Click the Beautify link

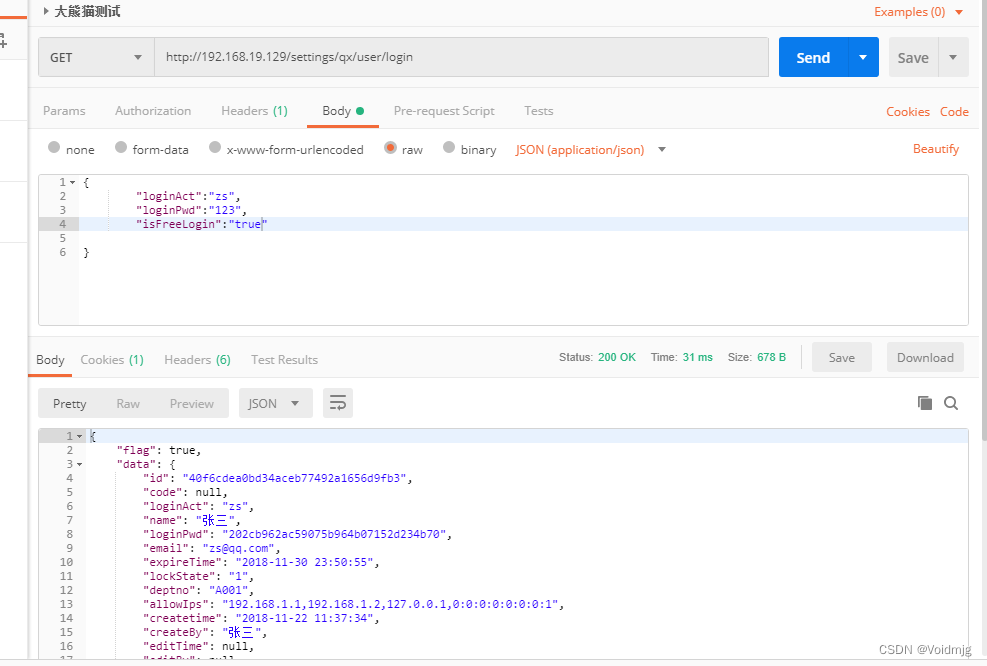pyautogui.click(x=936, y=149)
